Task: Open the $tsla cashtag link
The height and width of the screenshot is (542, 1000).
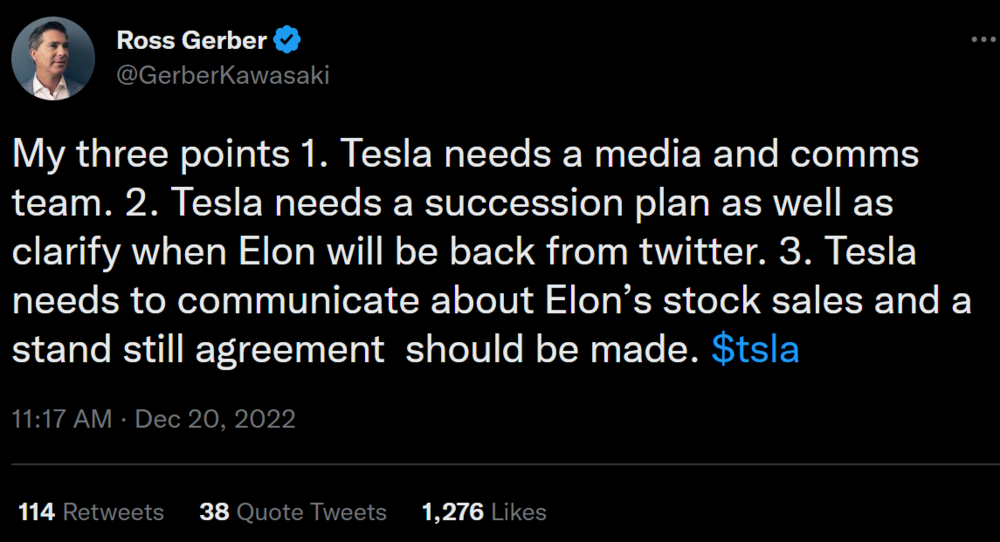Action: 755,351
